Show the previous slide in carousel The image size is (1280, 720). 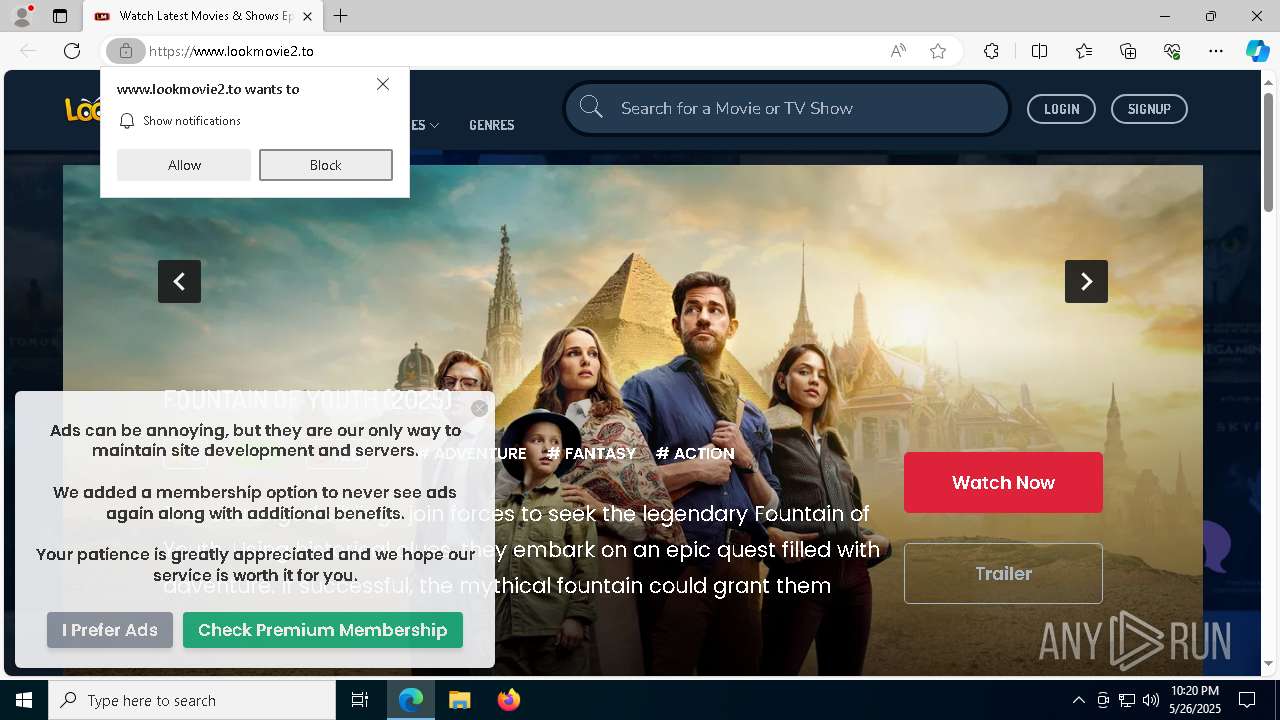(179, 282)
